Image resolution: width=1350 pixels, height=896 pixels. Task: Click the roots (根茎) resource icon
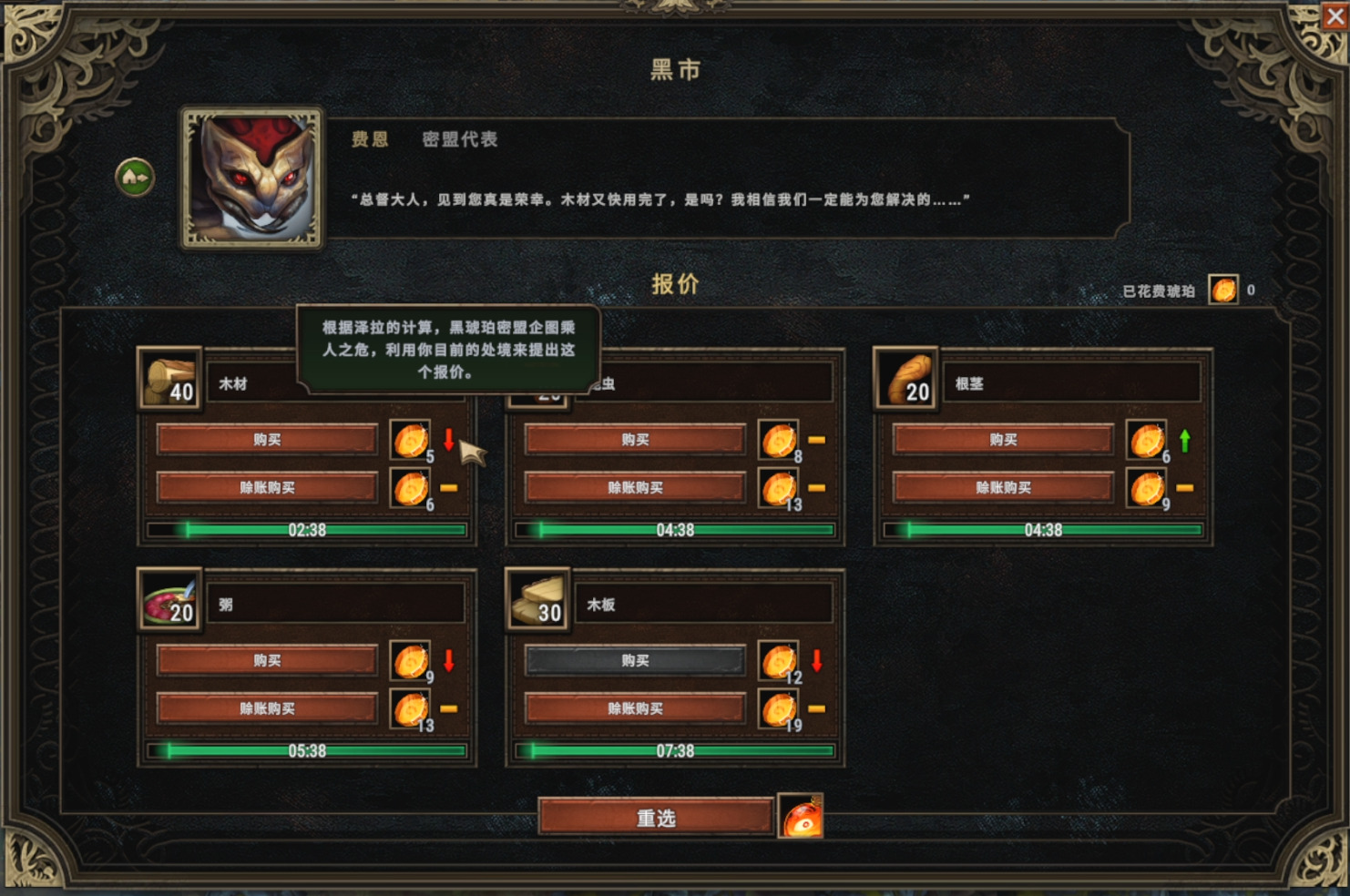(905, 379)
